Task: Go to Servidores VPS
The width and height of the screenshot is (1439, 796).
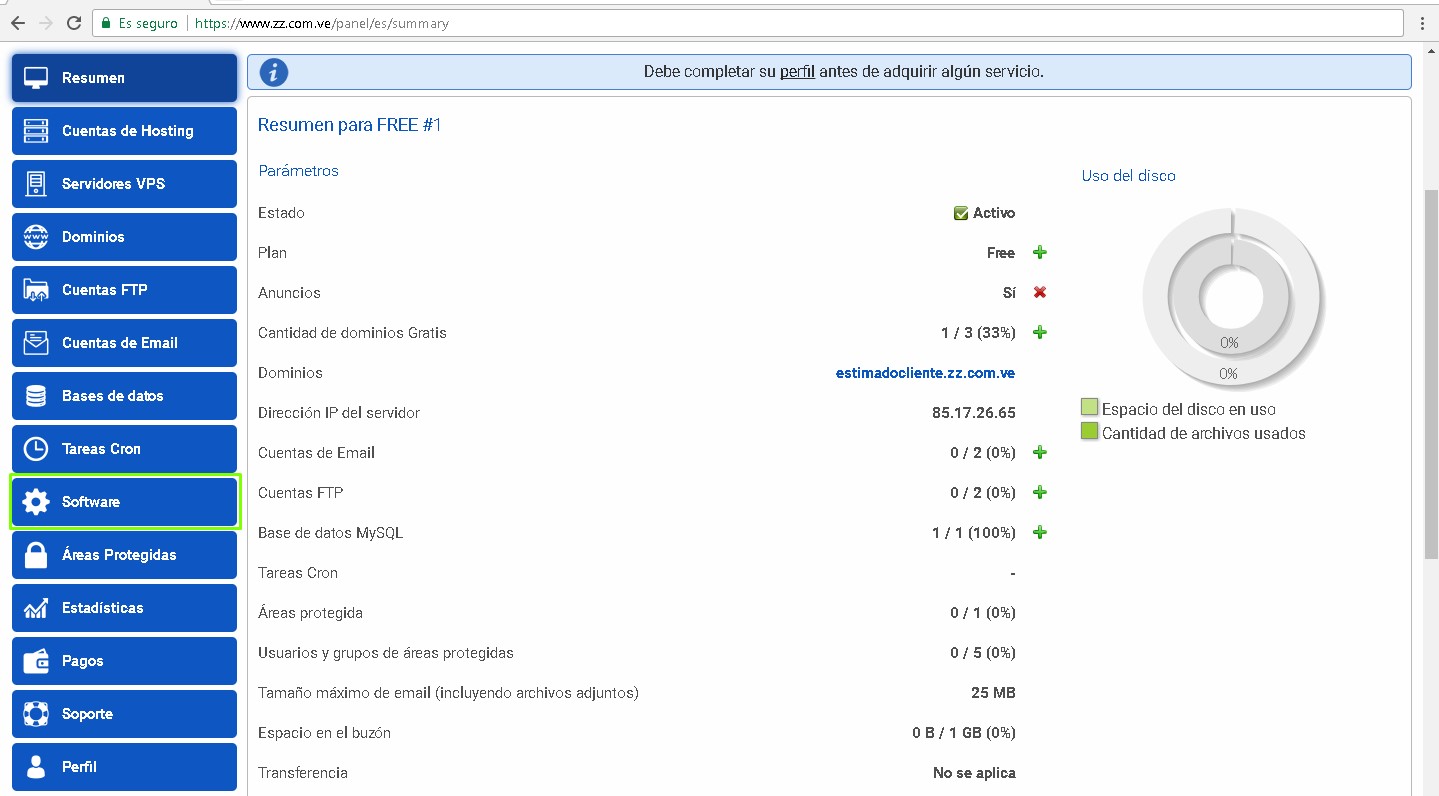Action: coord(124,184)
